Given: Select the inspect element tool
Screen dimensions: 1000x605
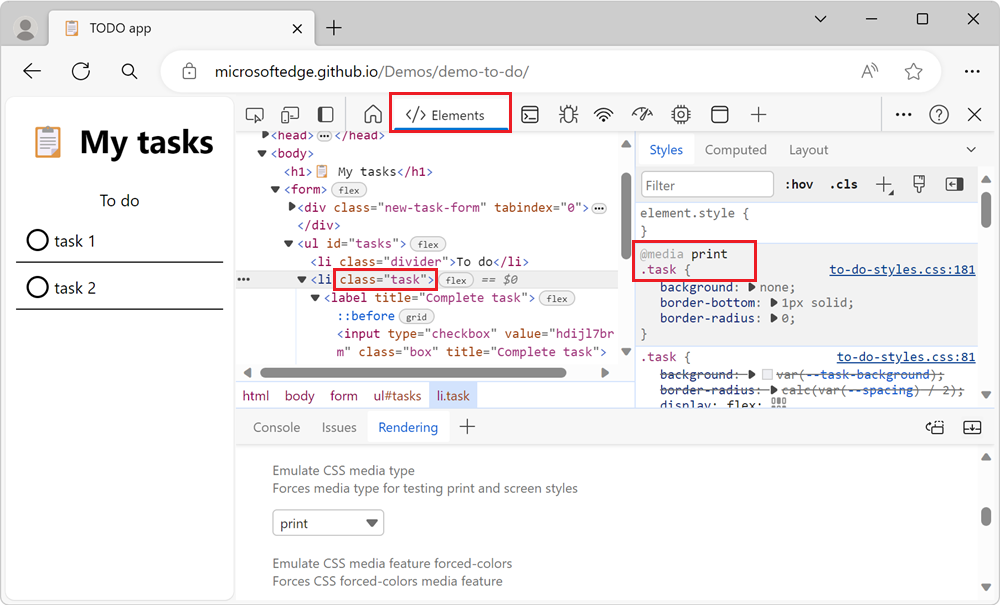Looking at the screenshot, I should [x=254, y=114].
